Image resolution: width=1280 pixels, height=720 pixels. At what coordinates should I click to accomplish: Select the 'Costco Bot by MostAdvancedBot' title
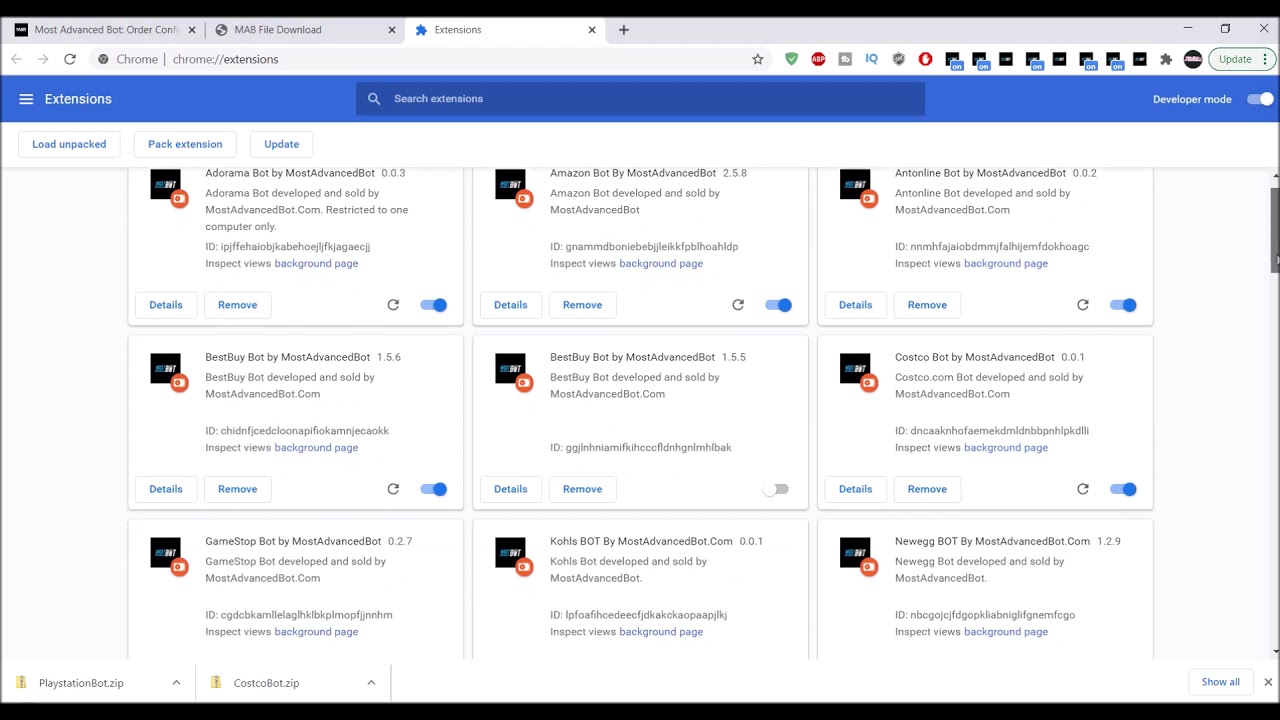tap(975, 357)
